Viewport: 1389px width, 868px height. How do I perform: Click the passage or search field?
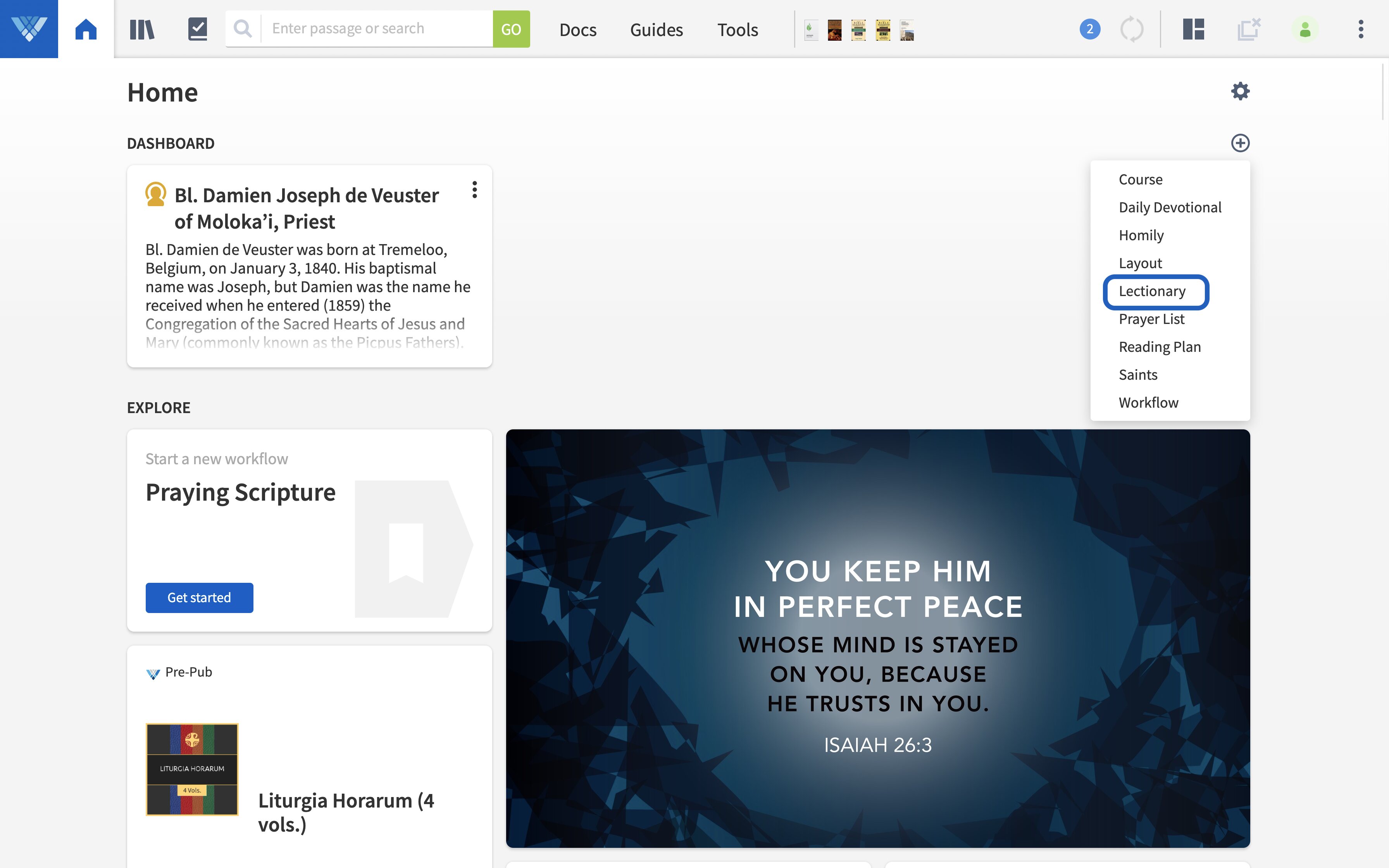(377, 29)
